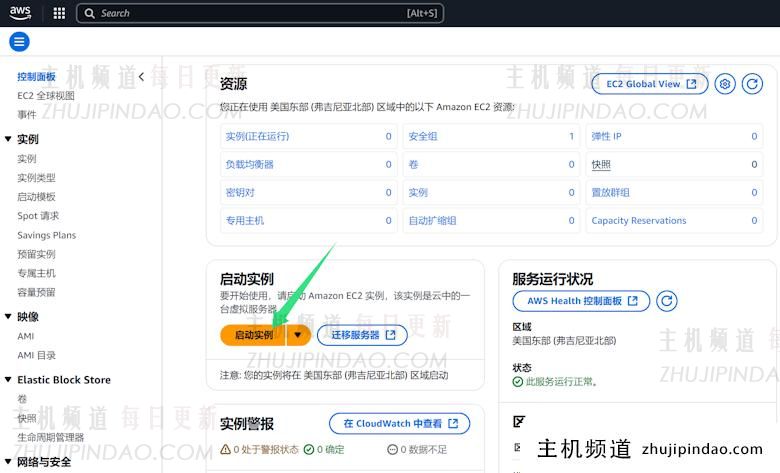Open 实例(正在运行) resource link
Viewport: 780px width, 473px height.
pos(257,136)
